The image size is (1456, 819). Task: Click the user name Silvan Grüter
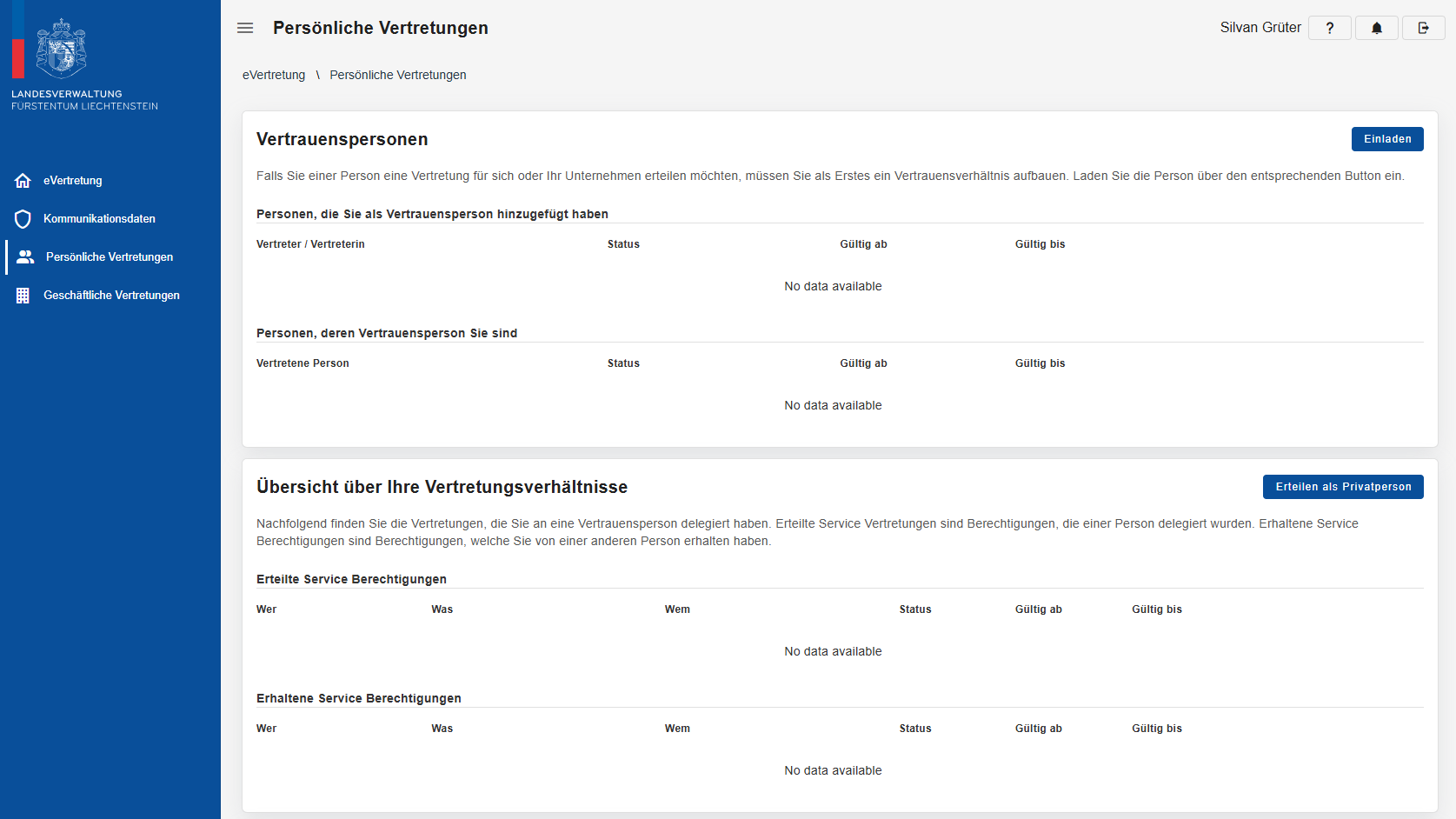pyautogui.click(x=1260, y=27)
